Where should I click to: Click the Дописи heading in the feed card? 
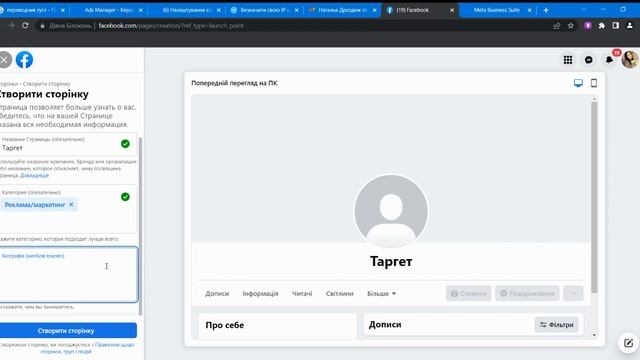pyautogui.click(x=385, y=324)
